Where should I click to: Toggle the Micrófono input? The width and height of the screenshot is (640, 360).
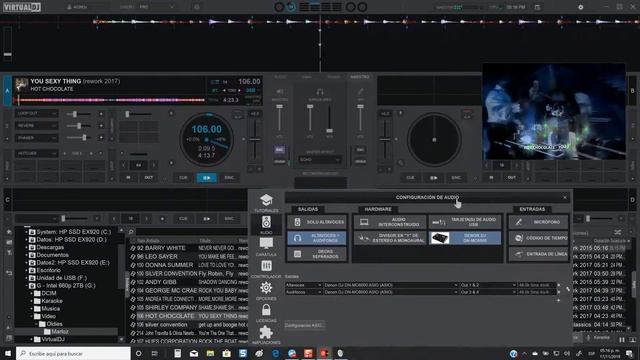coord(538,222)
